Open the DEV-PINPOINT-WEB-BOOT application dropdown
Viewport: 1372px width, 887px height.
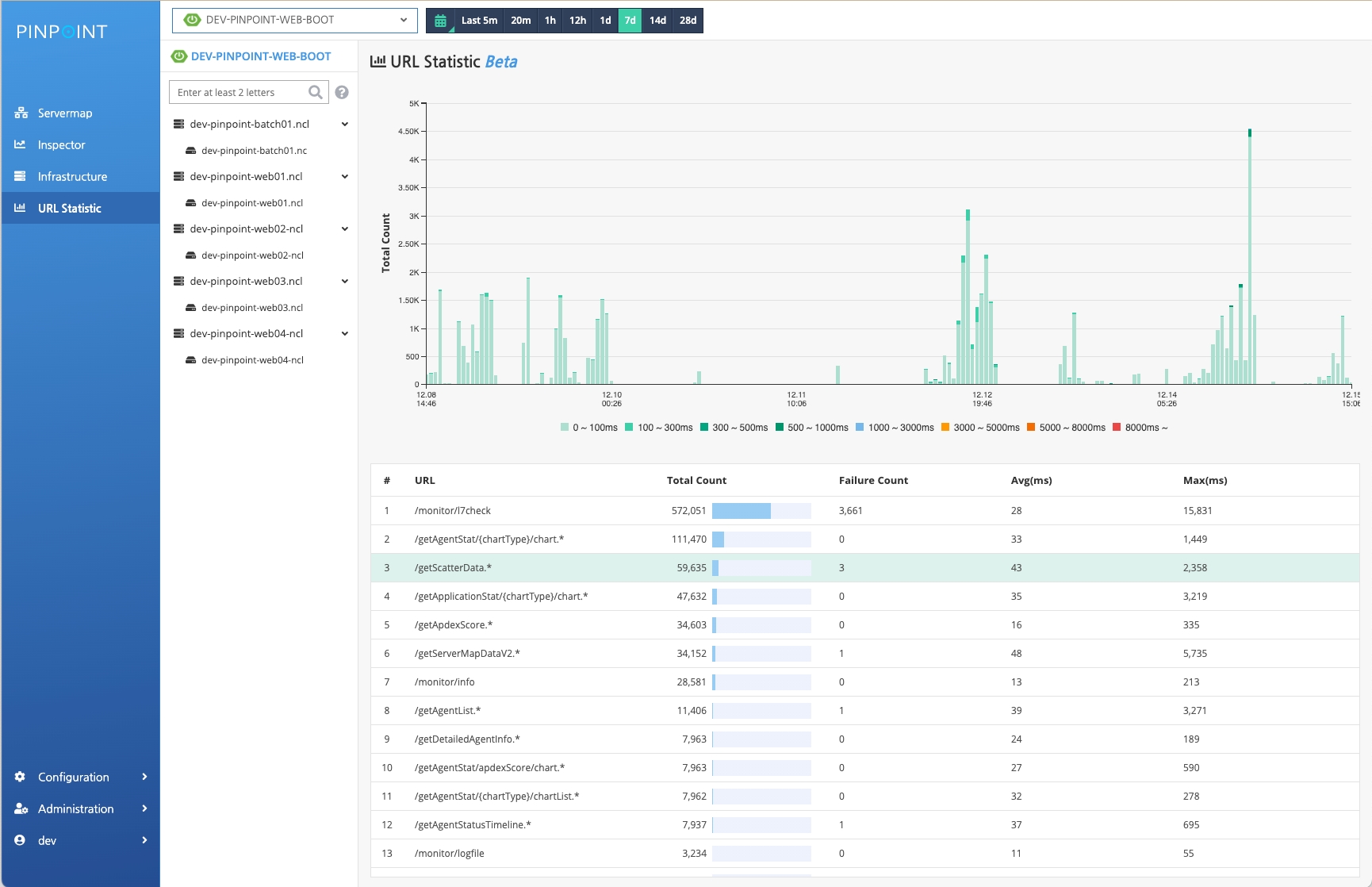(x=294, y=20)
